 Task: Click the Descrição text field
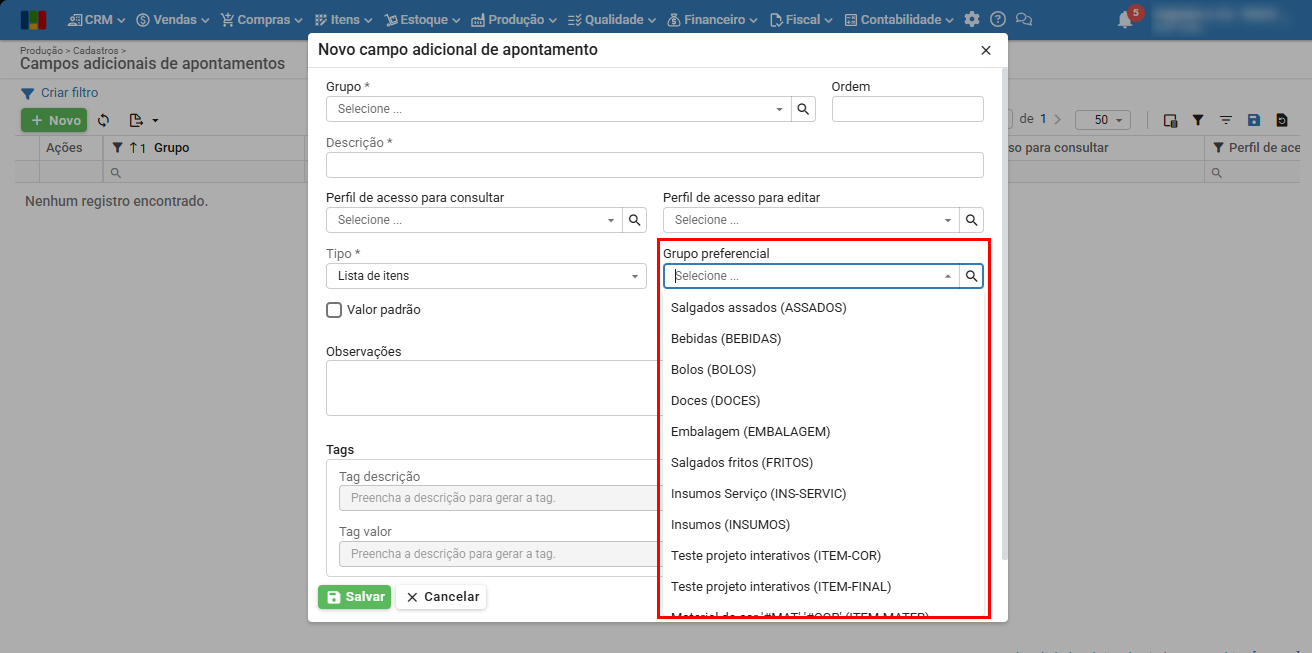(x=654, y=165)
